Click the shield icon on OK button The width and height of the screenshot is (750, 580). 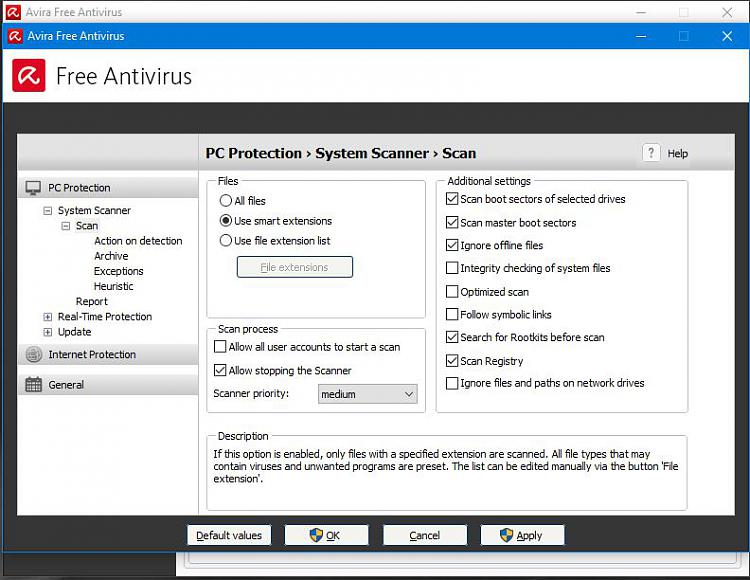(316, 535)
